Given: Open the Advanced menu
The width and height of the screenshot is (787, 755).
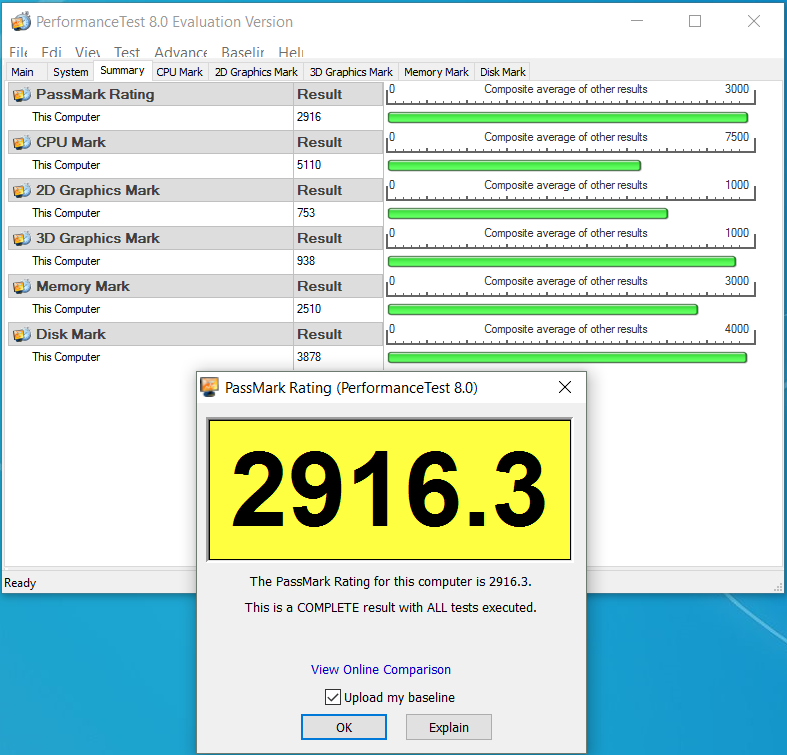Looking at the screenshot, I should point(181,52).
